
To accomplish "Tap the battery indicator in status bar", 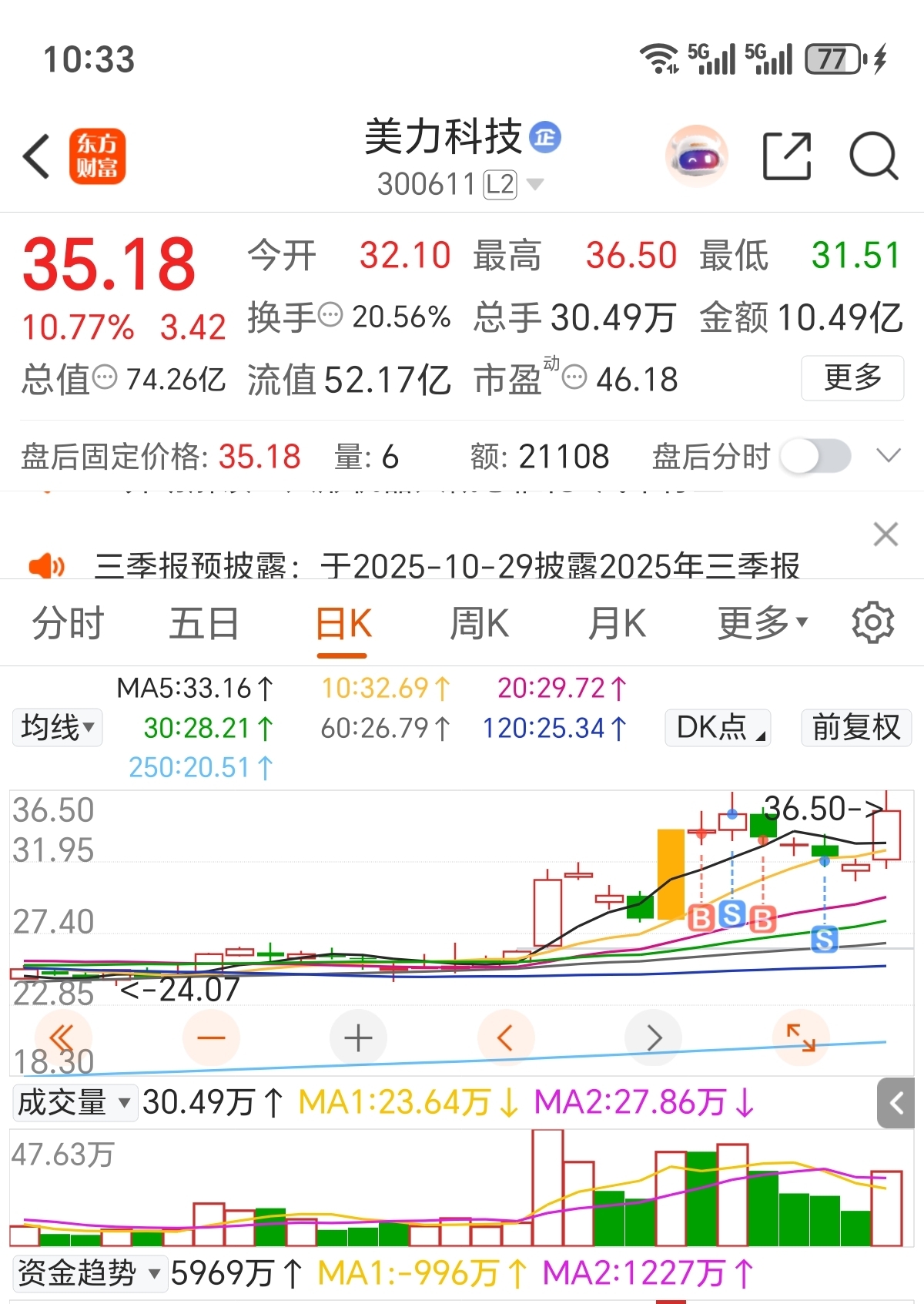I will click(836, 59).
